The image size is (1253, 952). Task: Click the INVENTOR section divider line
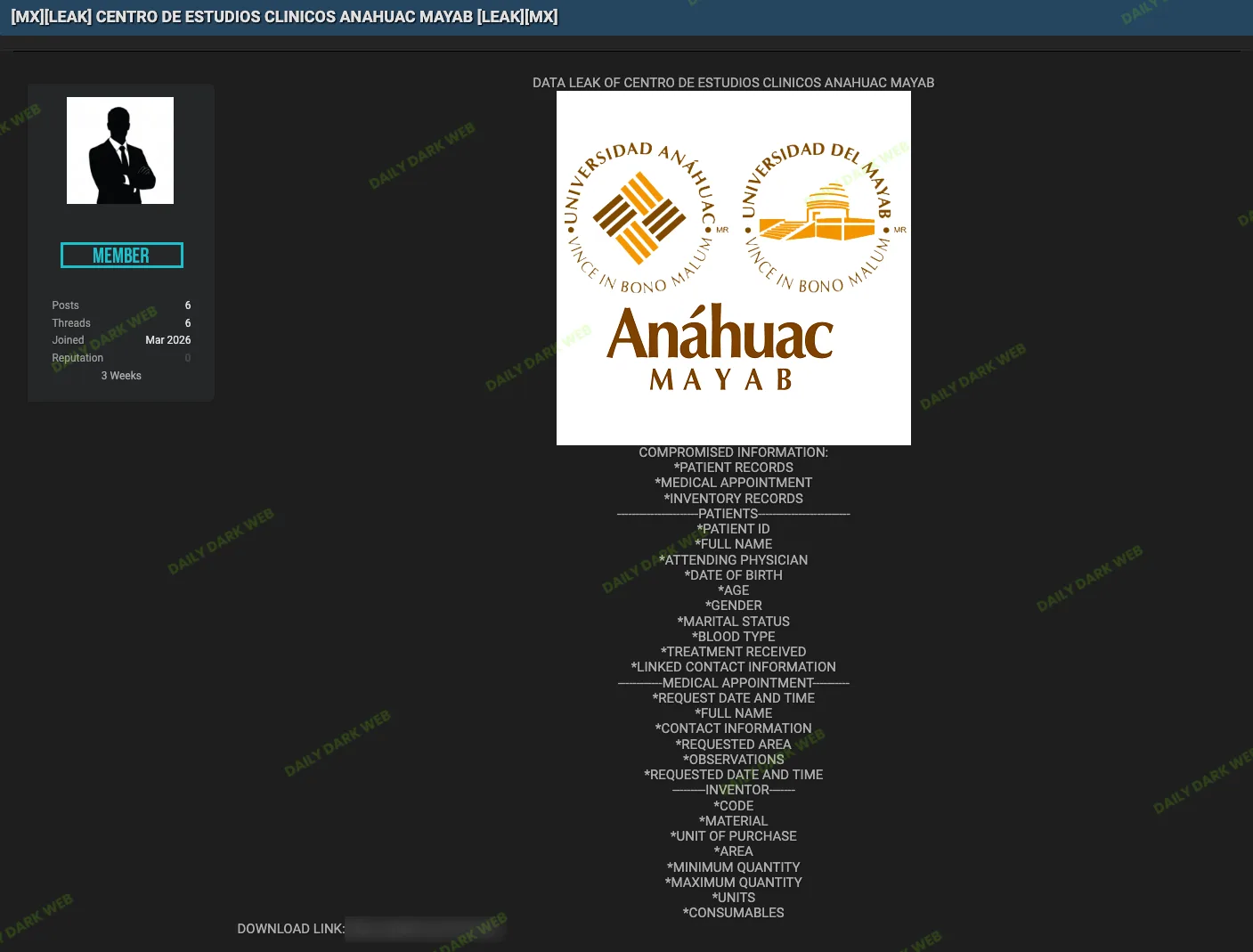coord(733,790)
